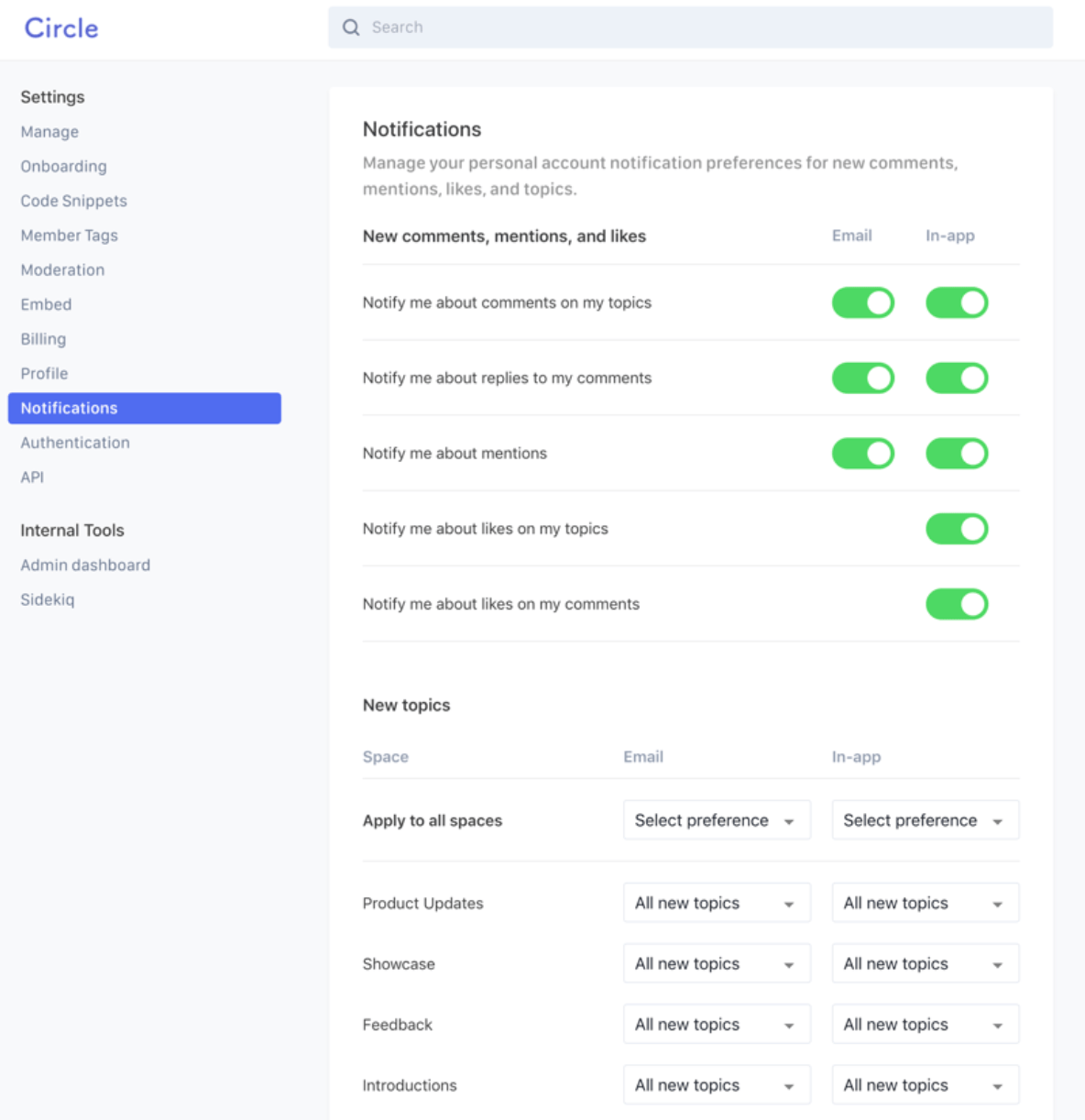Navigate to Member Tags settings
This screenshot has width=1085, height=1120.
pos(69,235)
